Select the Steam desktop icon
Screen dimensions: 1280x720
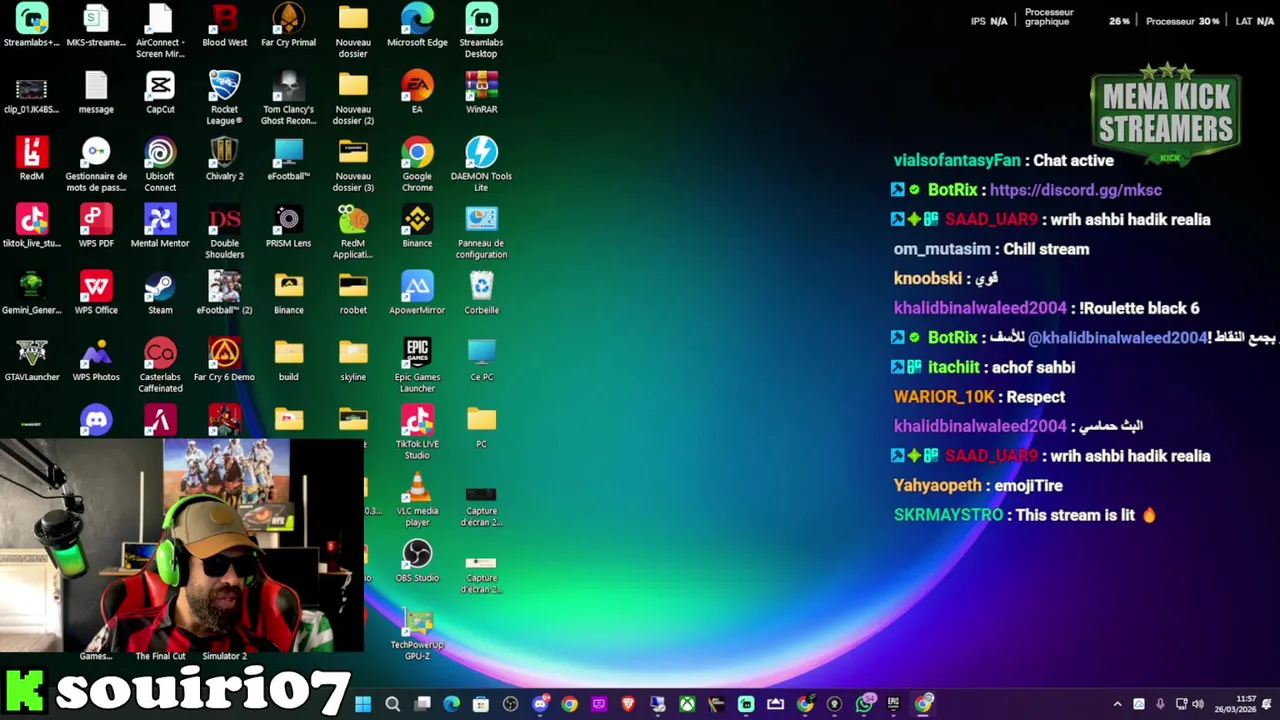[160, 293]
